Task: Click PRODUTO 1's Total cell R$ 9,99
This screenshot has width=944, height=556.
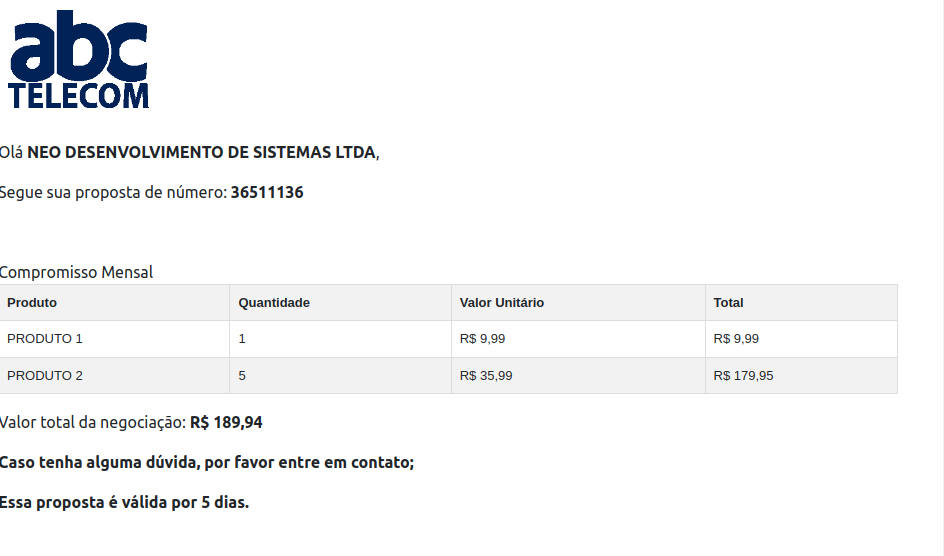Action: (736, 339)
